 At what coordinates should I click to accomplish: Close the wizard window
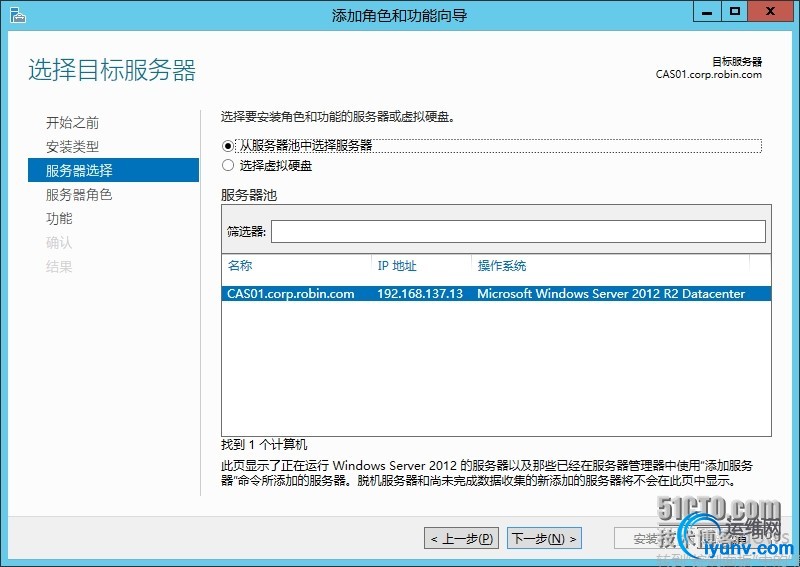coord(770,11)
